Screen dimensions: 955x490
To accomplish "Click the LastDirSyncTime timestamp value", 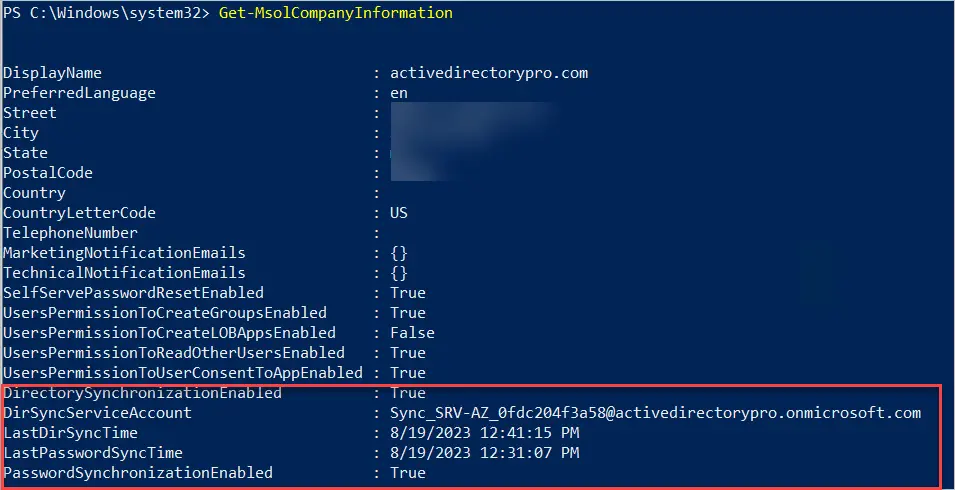I will pos(485,433).
